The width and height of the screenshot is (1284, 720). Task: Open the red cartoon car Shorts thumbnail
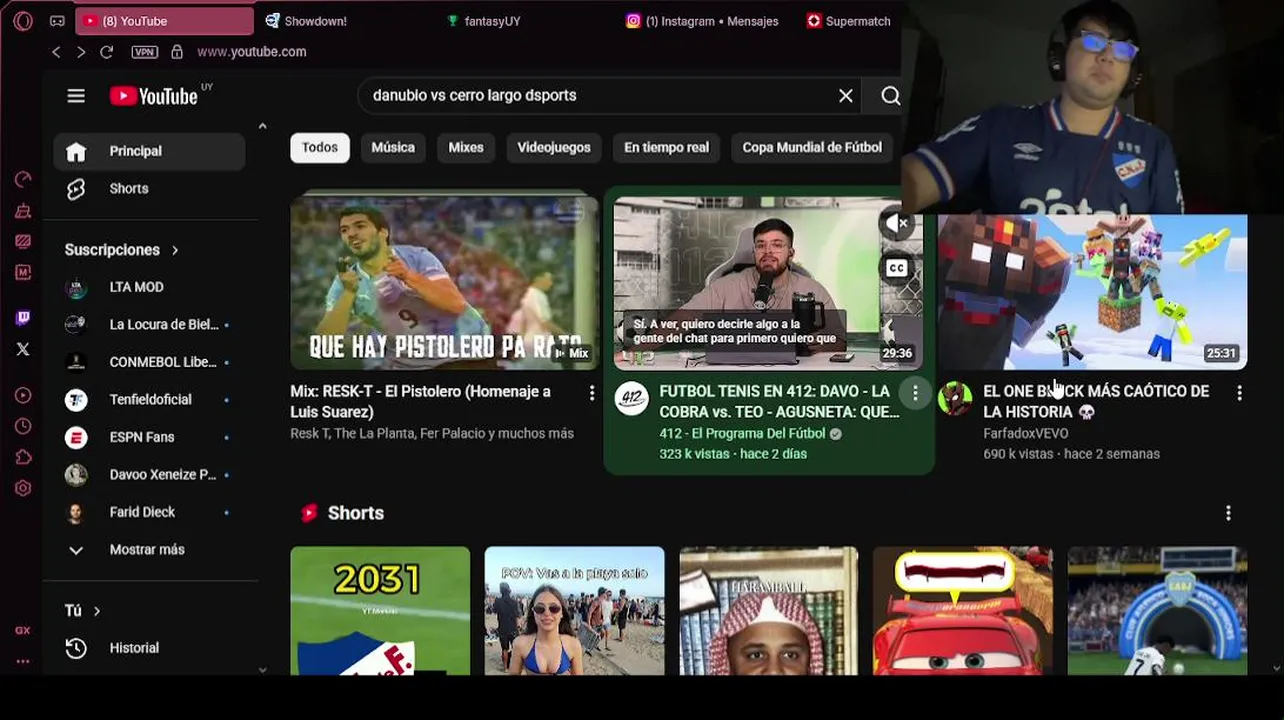[x=963, y=611]
